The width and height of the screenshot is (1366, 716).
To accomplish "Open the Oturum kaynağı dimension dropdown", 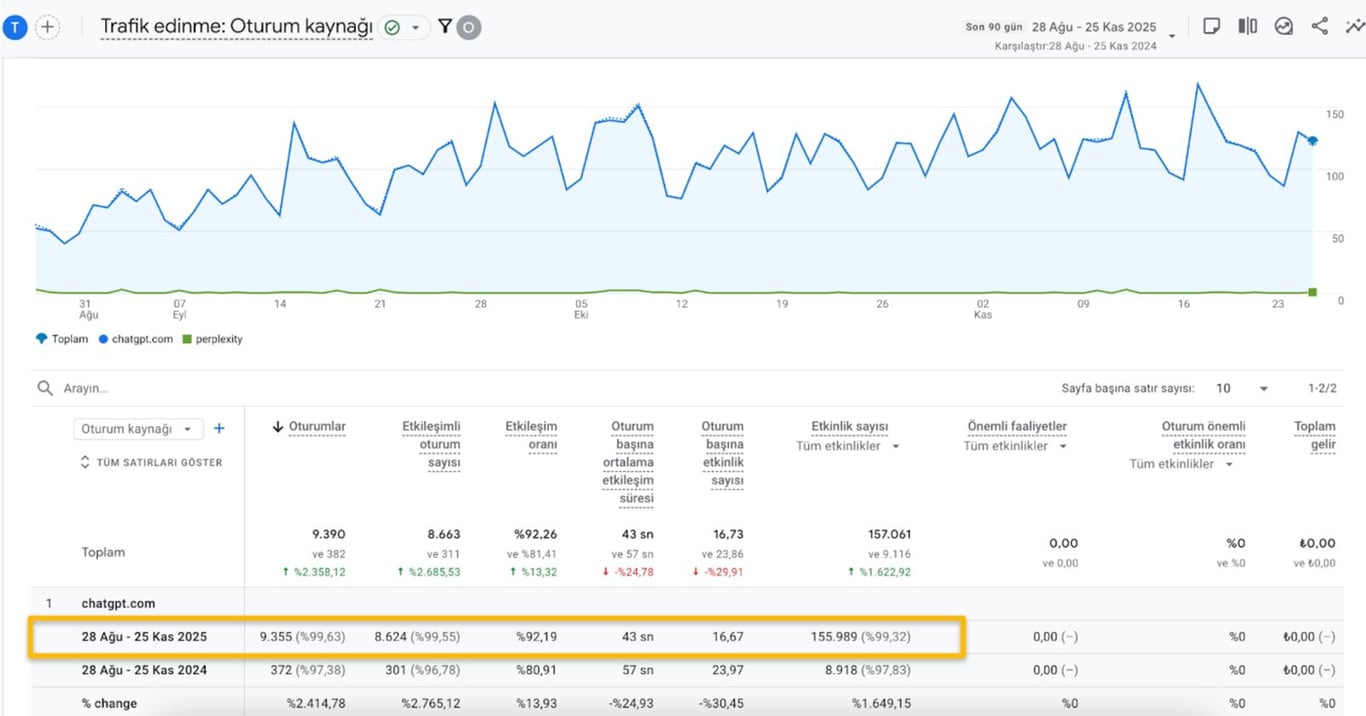I will [x=138, y=428].
